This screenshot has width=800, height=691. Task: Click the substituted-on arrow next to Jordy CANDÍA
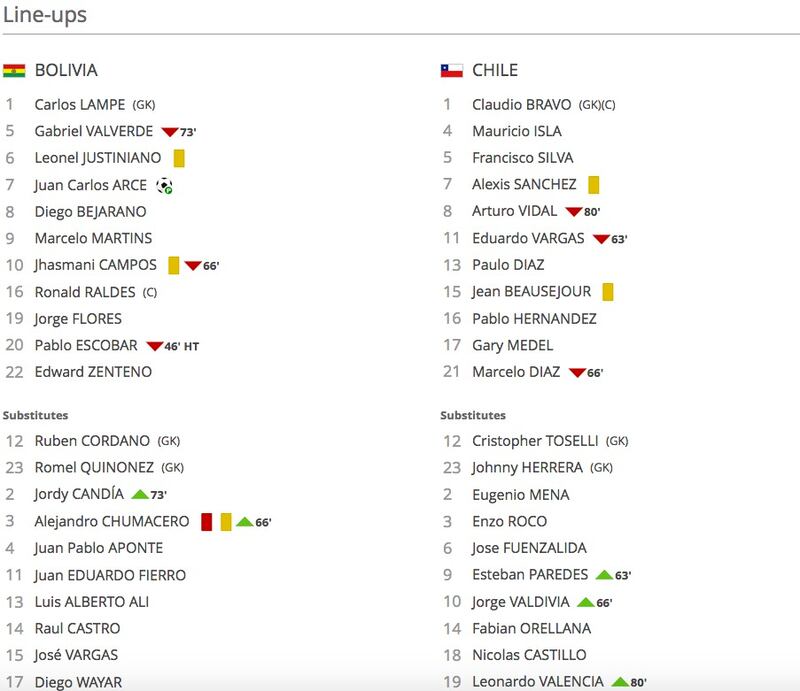pyautogui.click(x=140, y=494)
